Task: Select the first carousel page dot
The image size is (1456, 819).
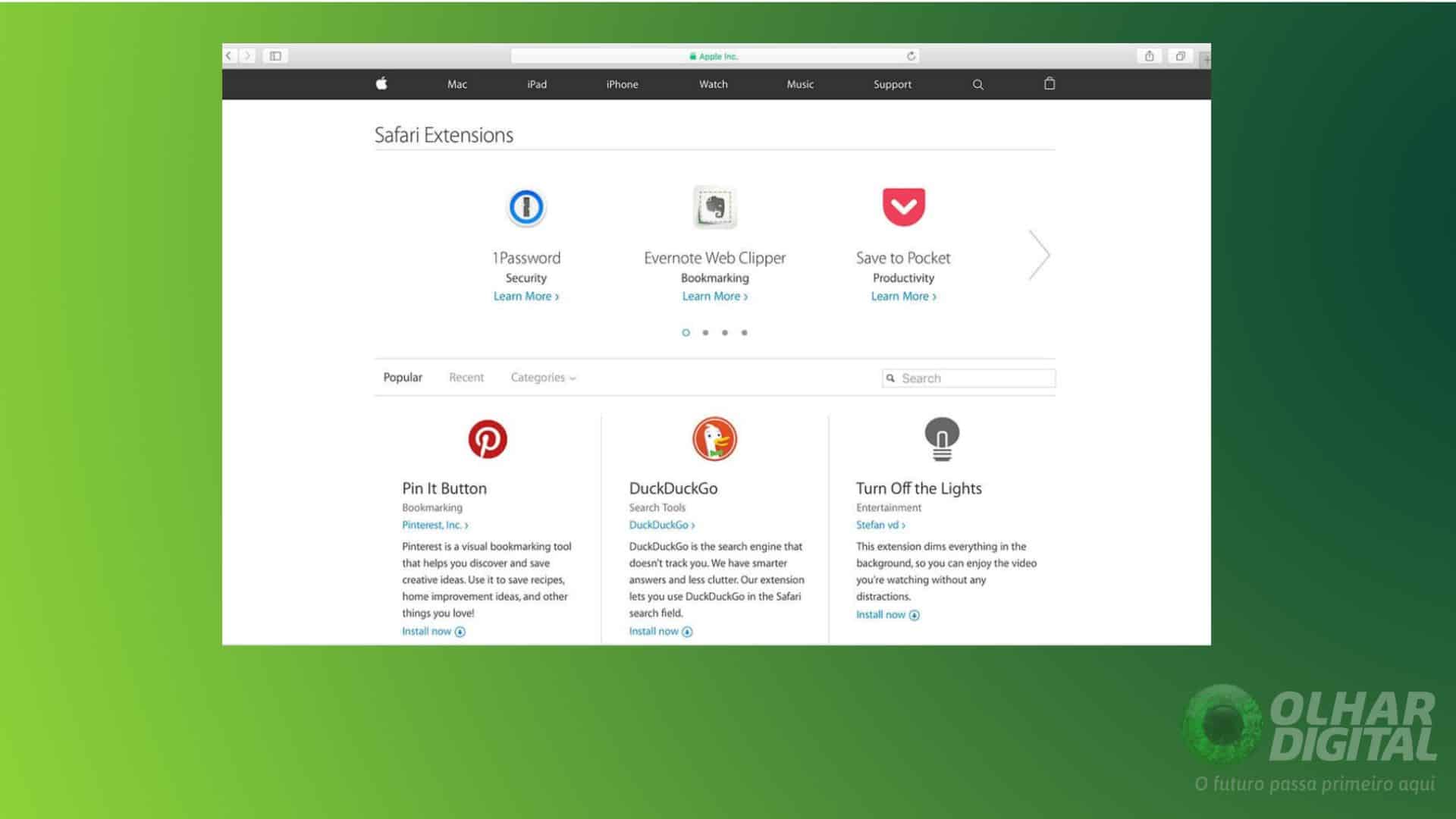Action: coord(686,332)
